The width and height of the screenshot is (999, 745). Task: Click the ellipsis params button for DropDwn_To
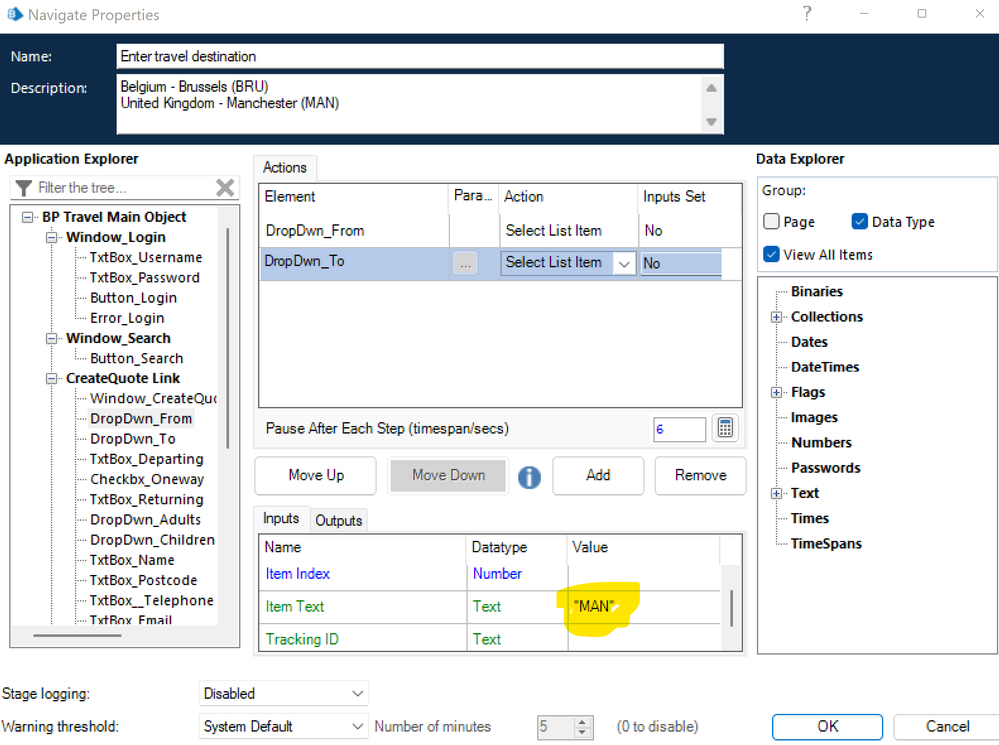coord(465,263)
